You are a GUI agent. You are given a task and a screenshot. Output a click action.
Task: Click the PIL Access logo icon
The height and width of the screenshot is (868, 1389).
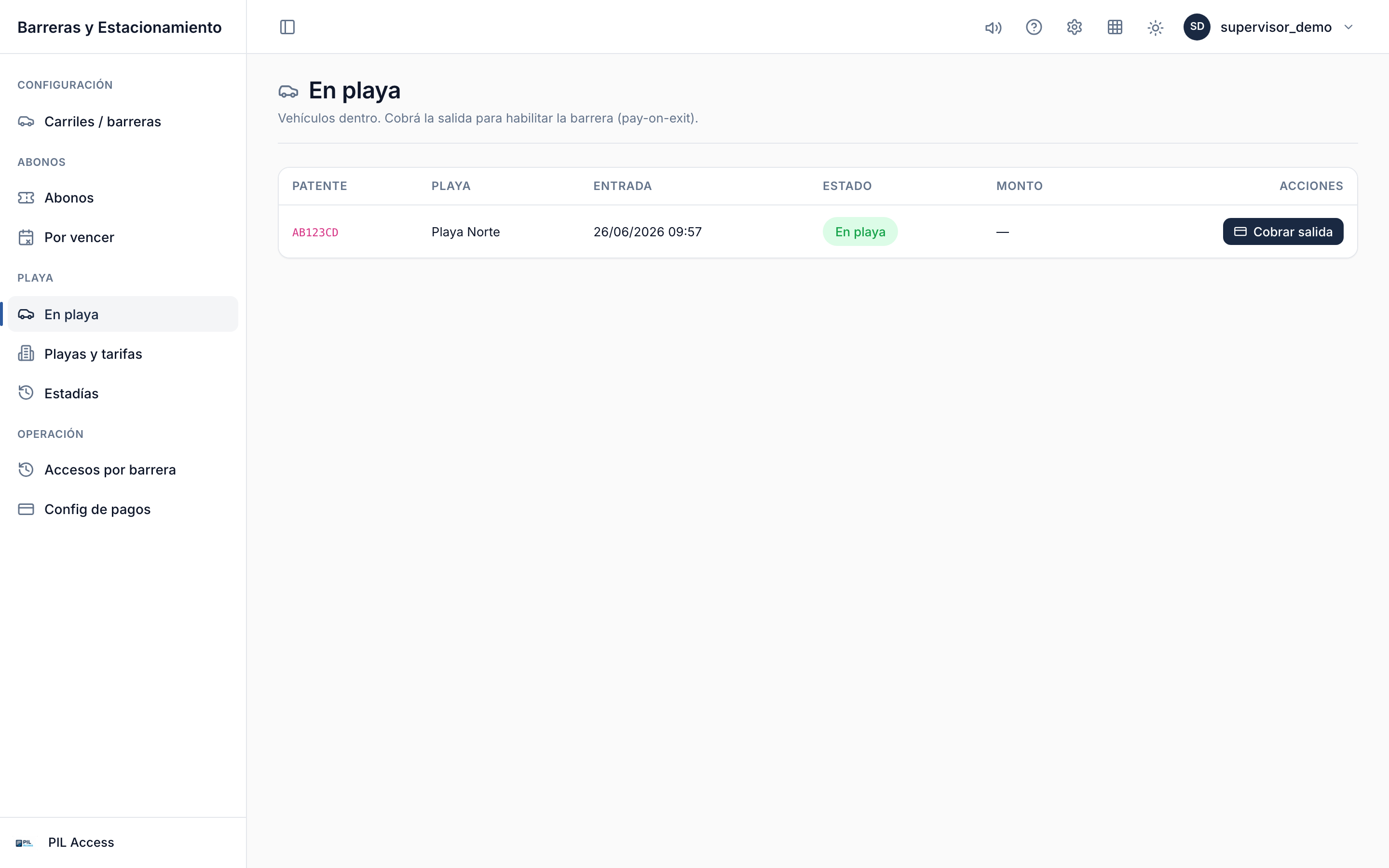(x=24, y=843)
